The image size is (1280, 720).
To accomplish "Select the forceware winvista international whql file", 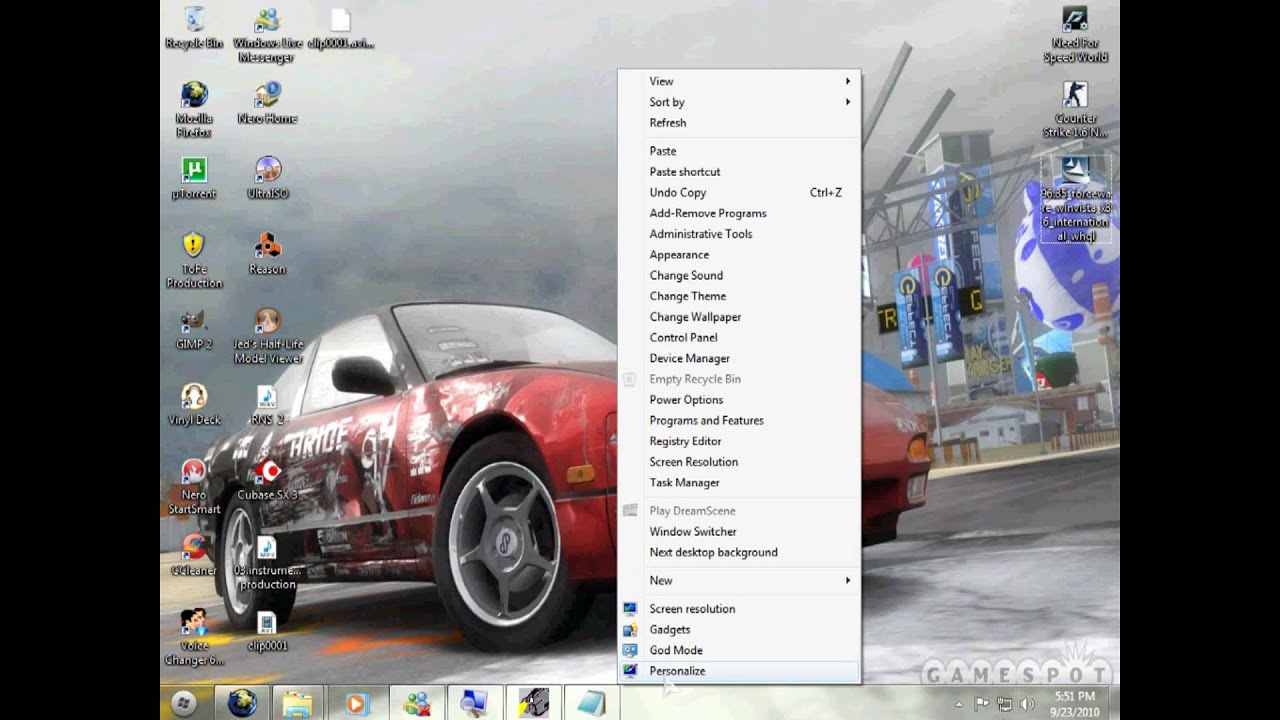I will (x=1075, y=199).
